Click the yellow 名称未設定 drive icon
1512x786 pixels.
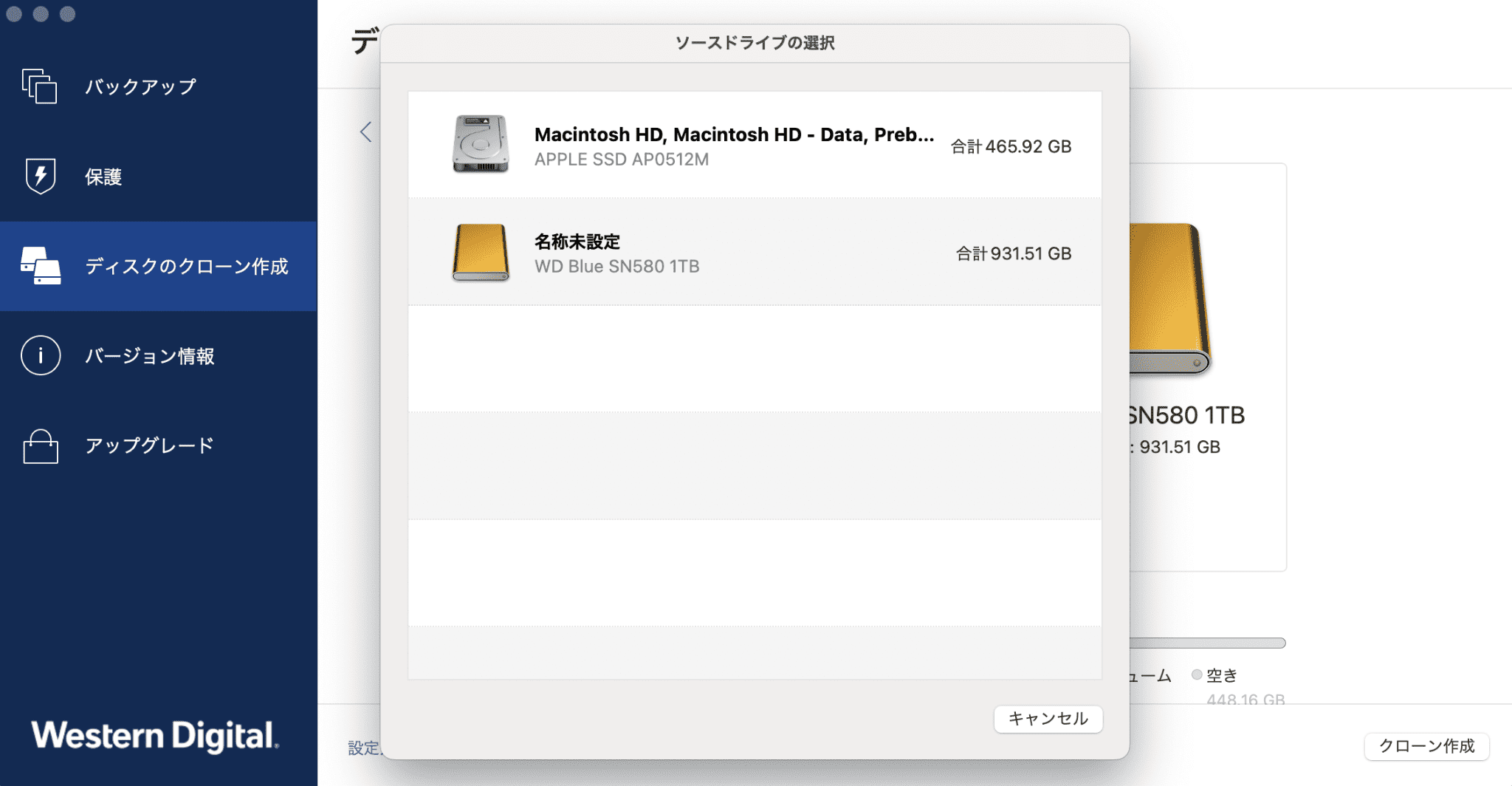point(481,253)
